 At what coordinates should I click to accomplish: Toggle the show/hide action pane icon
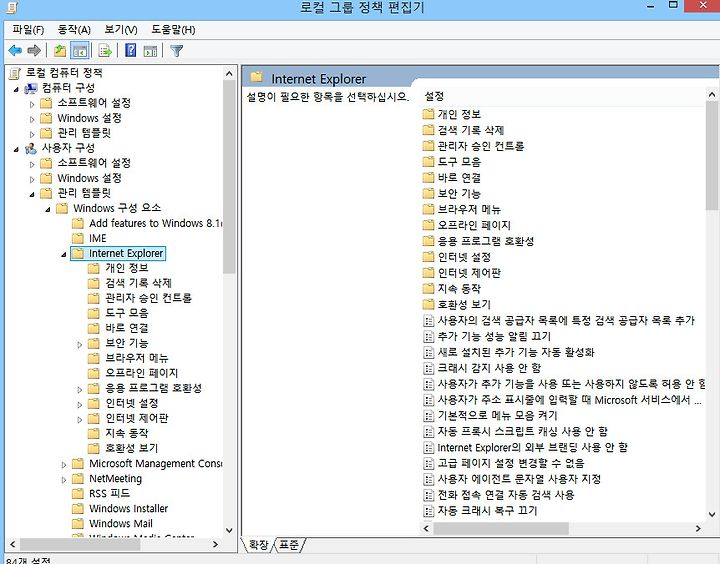coord(150,51)
